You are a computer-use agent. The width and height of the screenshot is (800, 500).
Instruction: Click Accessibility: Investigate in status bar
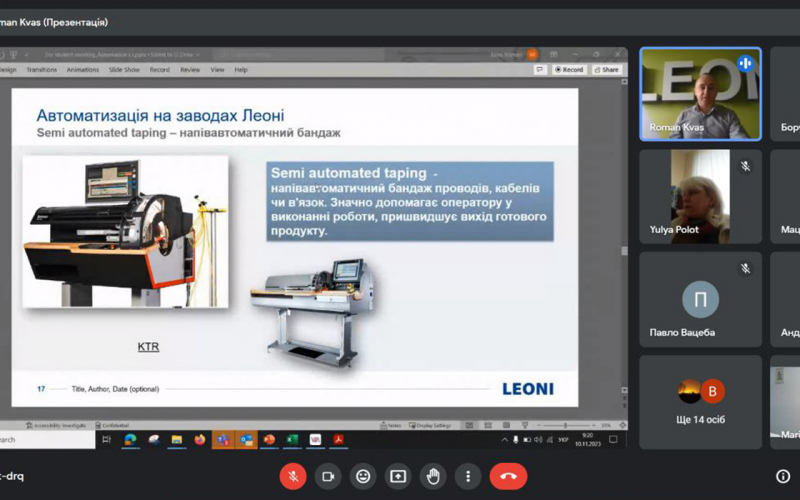[x=56, y=425]
